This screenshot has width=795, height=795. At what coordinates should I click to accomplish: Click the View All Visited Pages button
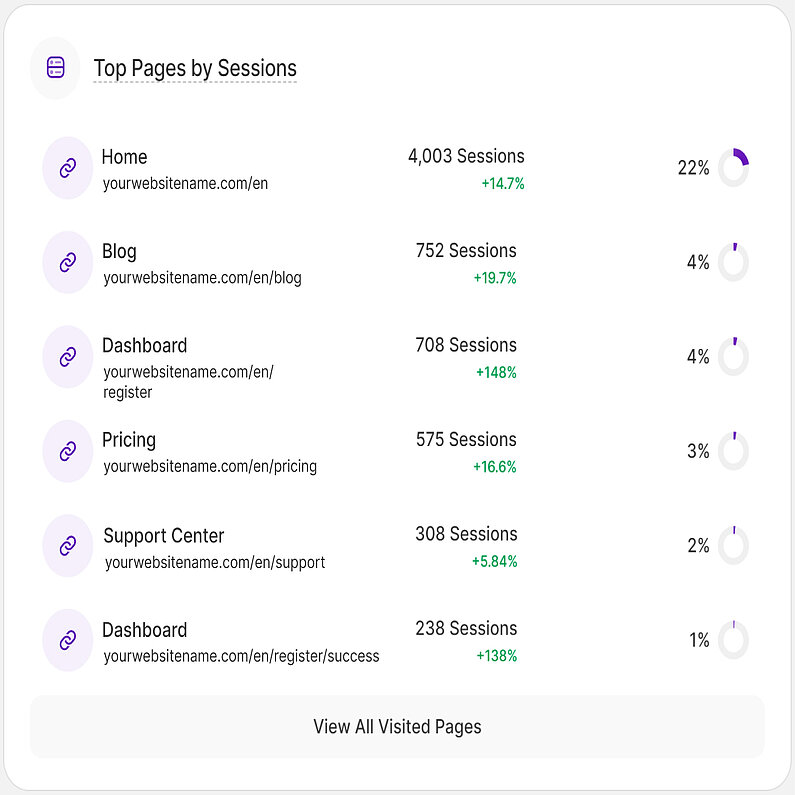[397, 727]
